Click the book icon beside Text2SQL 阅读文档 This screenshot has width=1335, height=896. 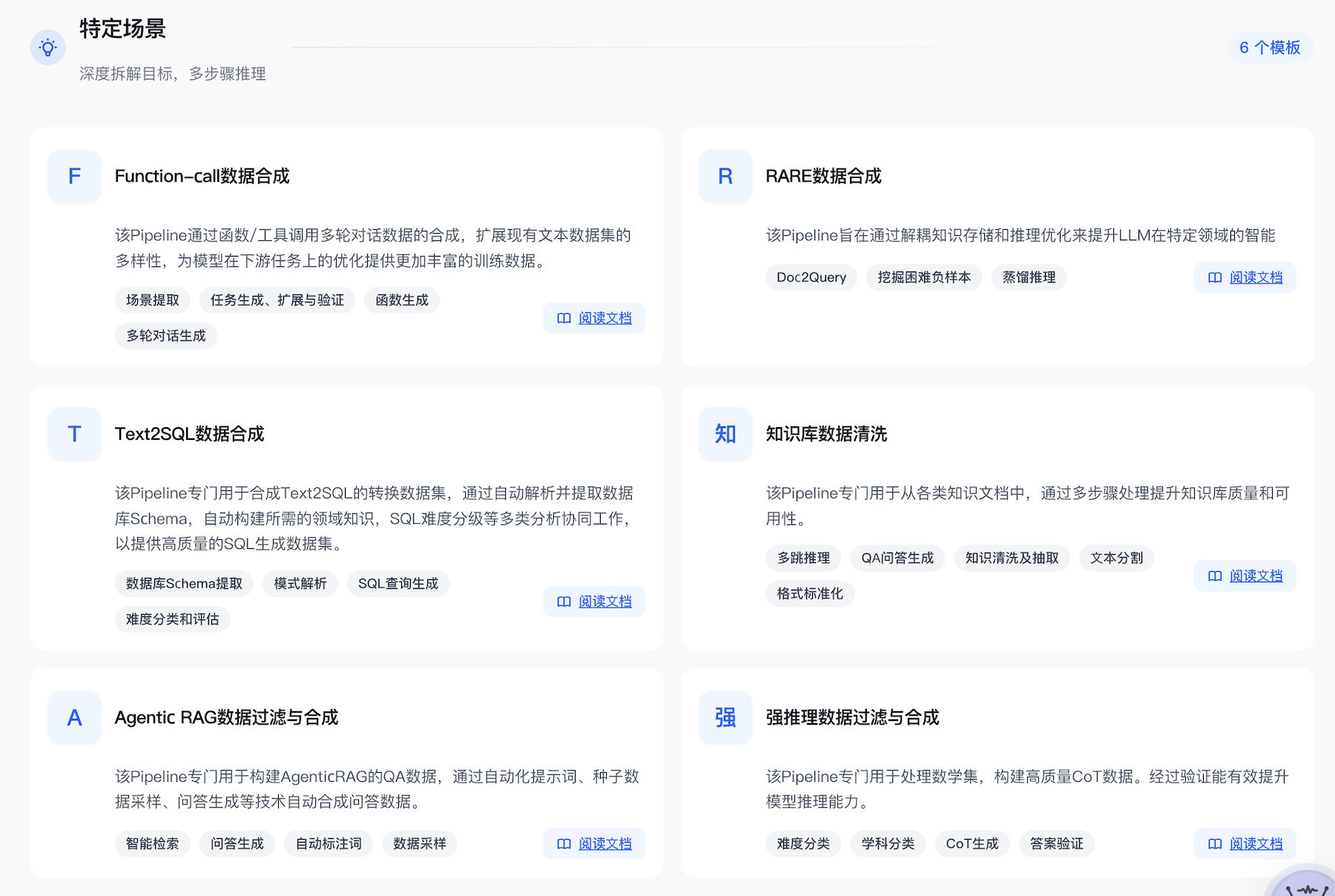click(563, 602)
